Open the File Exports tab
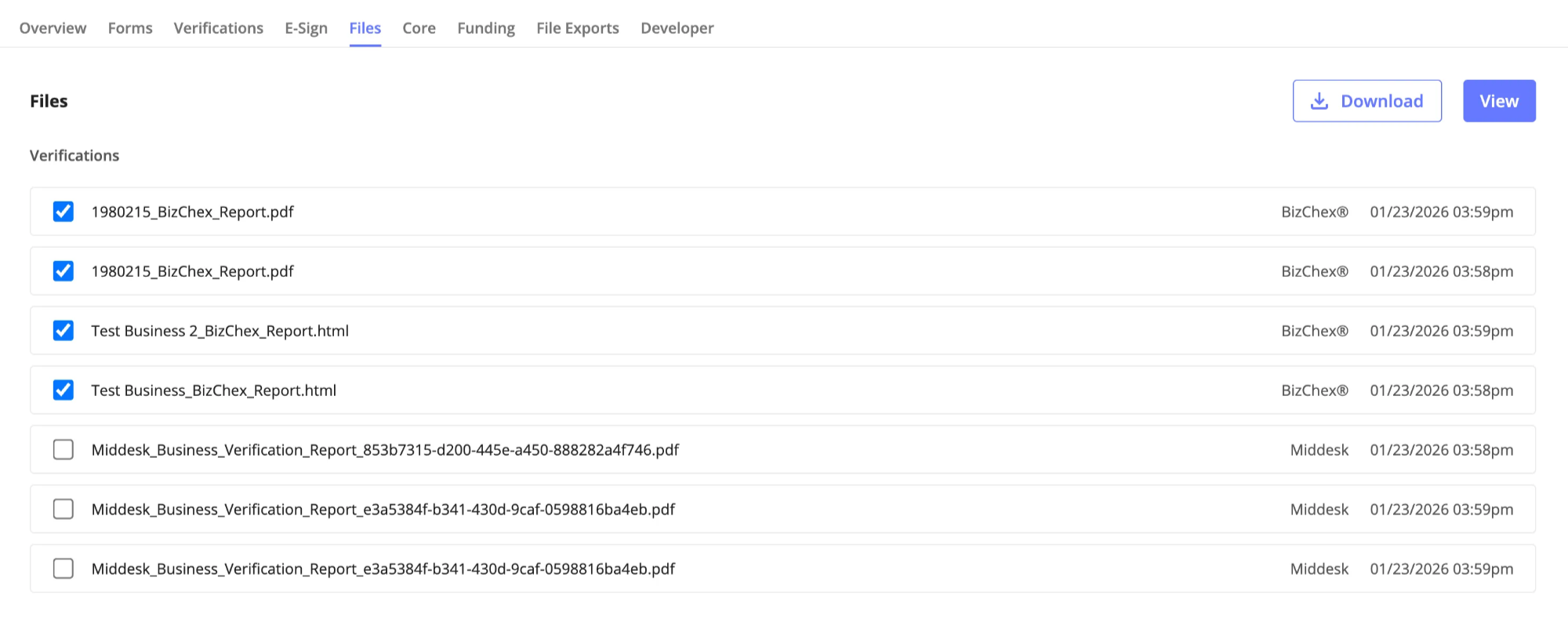Screen dimensions: 1568x643 577,28
